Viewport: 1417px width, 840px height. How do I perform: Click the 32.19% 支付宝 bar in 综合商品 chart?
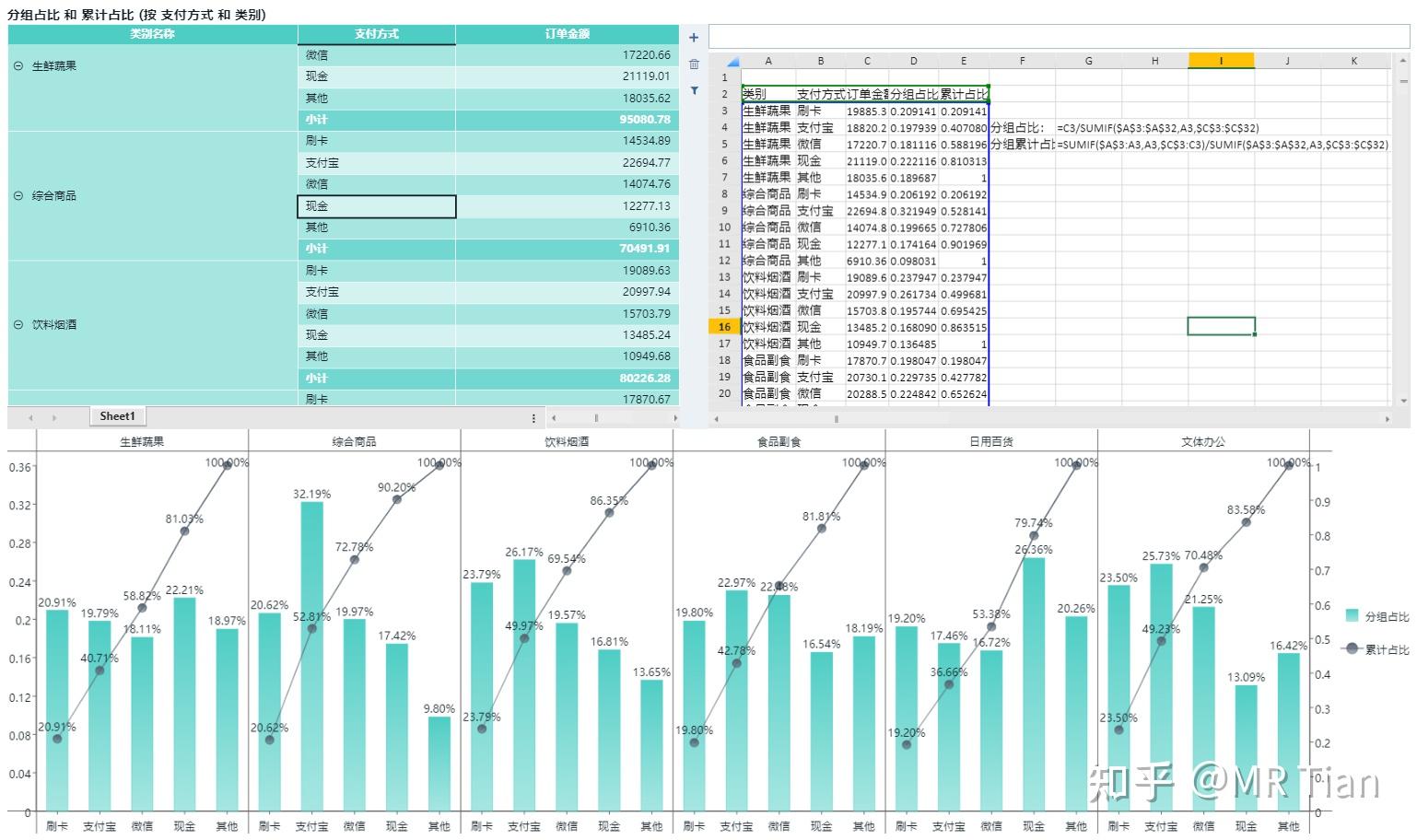pyautogui.click(x=312, y=656)
